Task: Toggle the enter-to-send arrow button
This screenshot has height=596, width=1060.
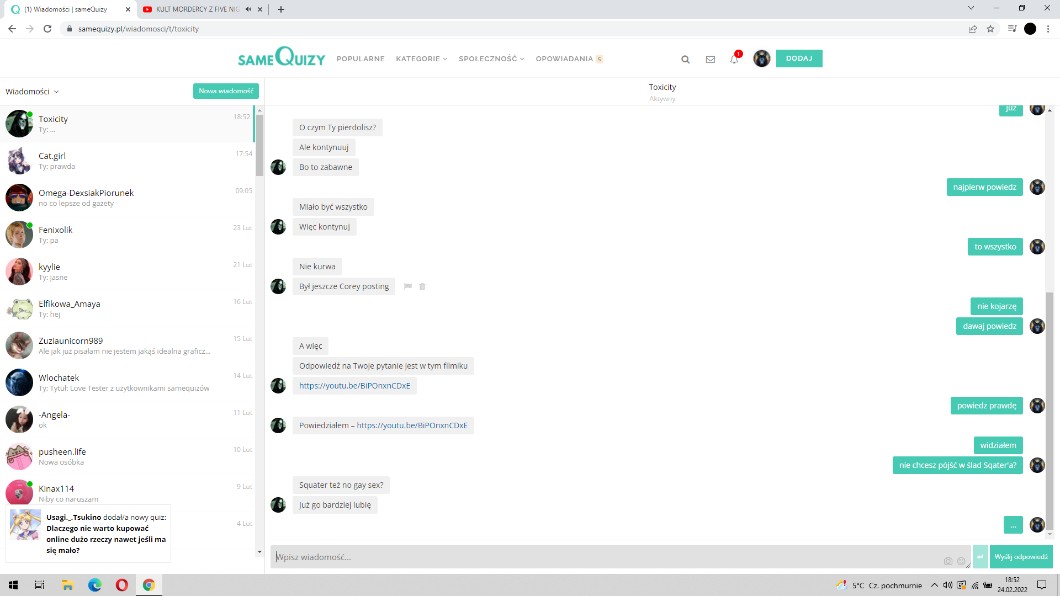Action: [980, 557]
